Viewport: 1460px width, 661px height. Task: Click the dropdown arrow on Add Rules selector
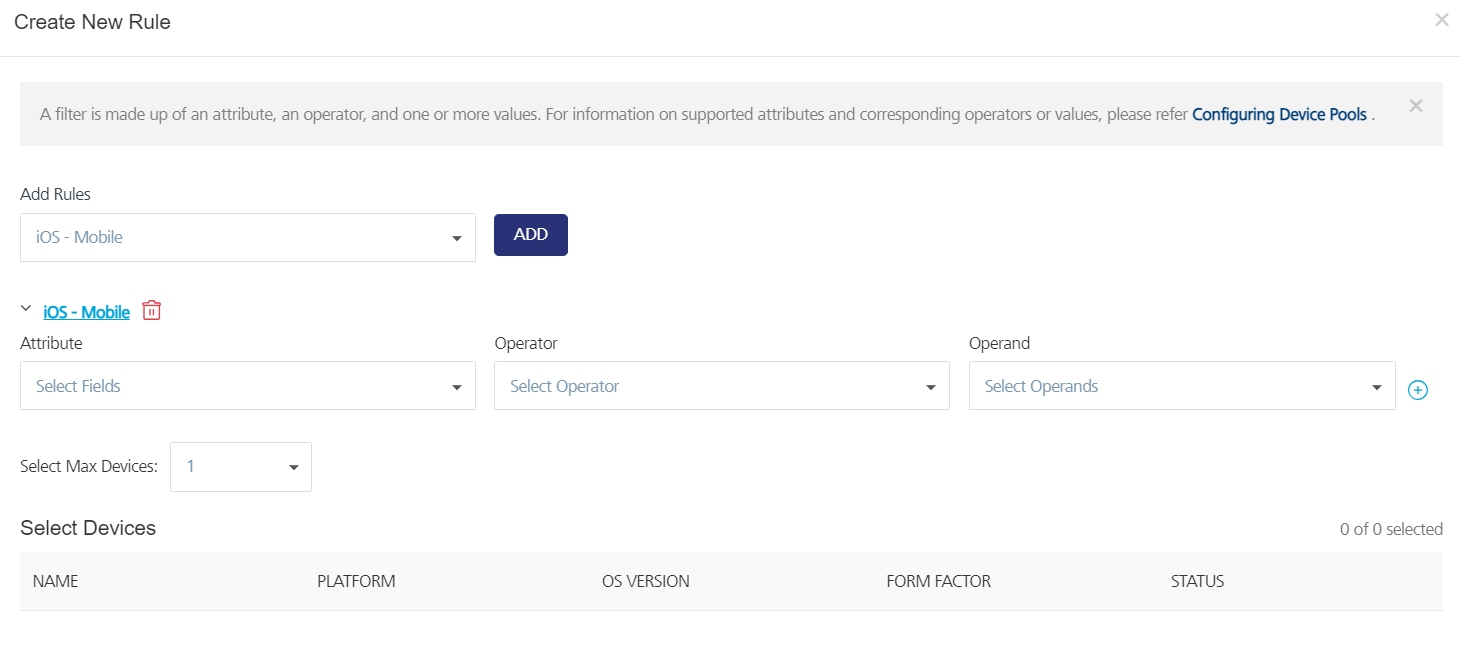click(x=458, y=237)
